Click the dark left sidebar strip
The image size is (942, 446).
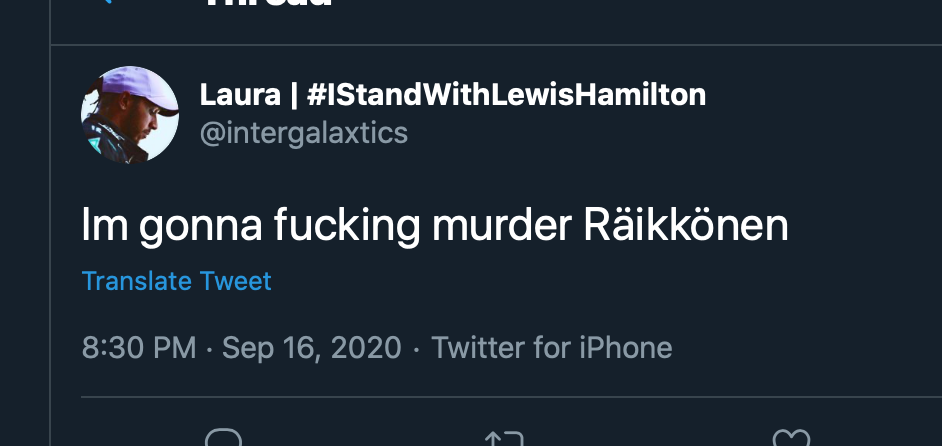click(x=25, y=223)
